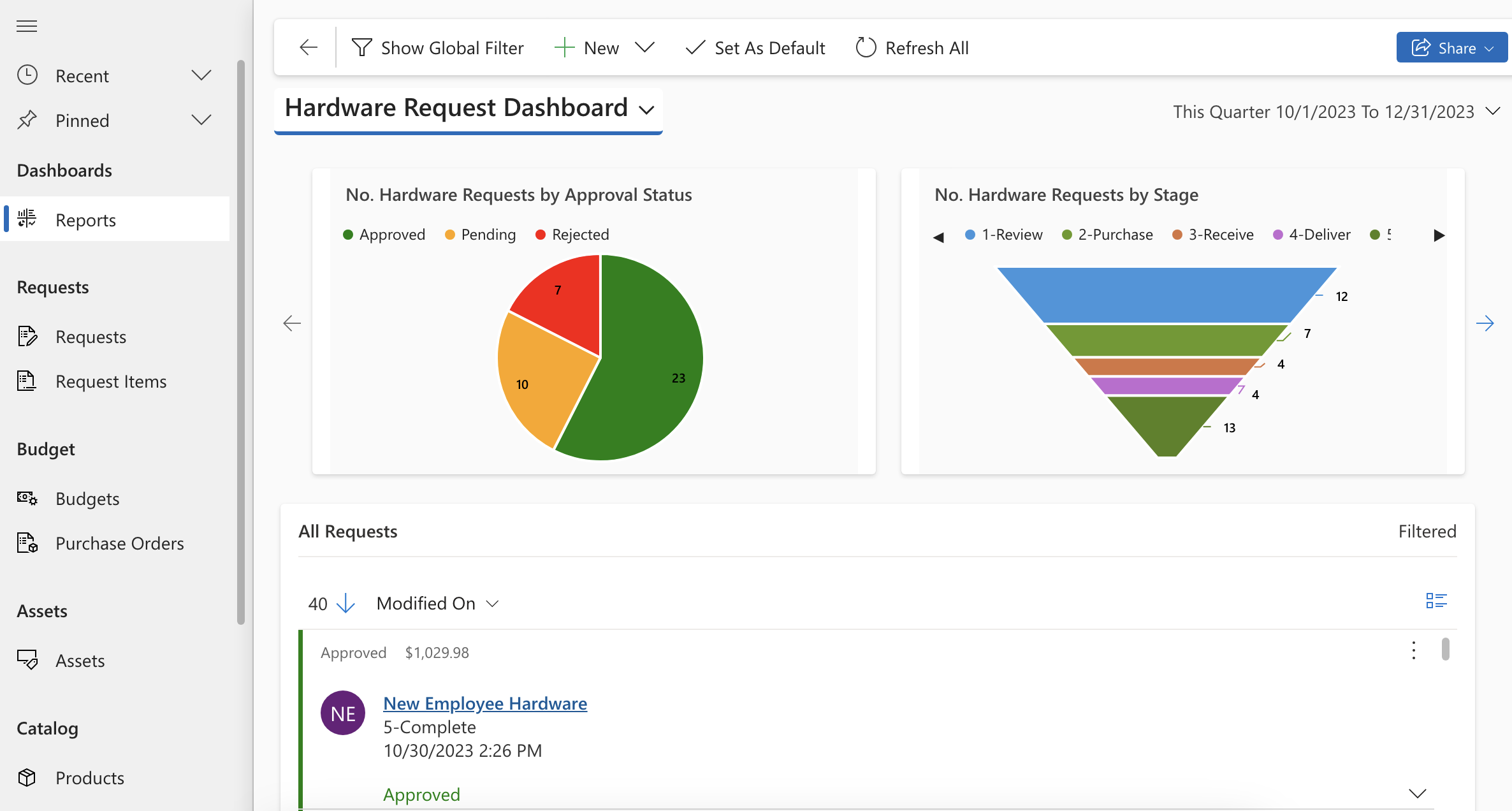Expand the Recent section in sidebar
1512x811 pixels.
point(200,75)
